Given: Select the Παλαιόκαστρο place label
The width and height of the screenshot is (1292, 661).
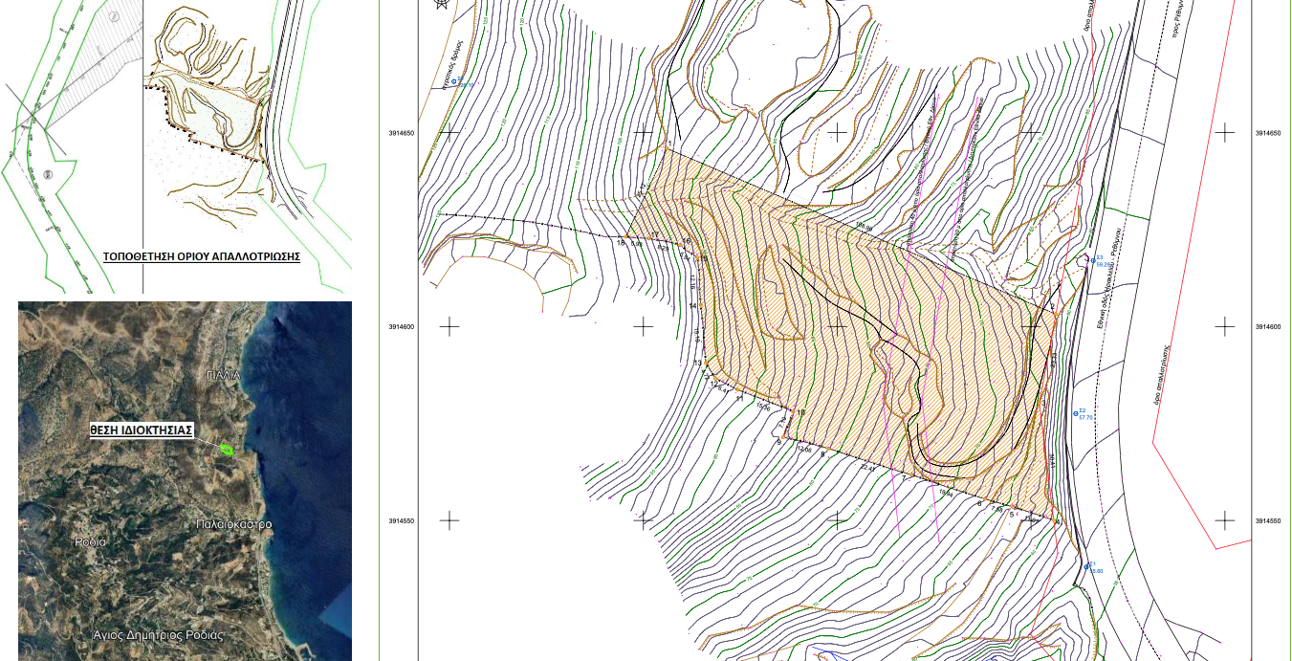Looking at the screenshot, I should (x=234, y=524).
